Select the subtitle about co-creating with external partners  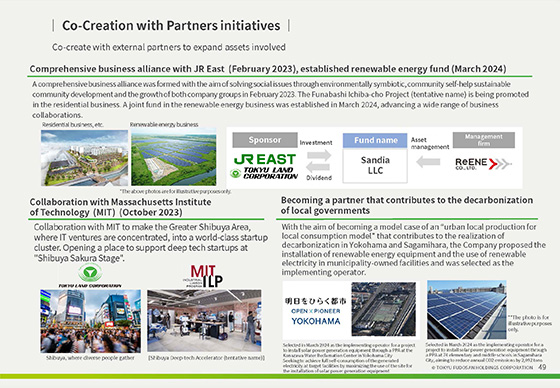pos(169,47)
